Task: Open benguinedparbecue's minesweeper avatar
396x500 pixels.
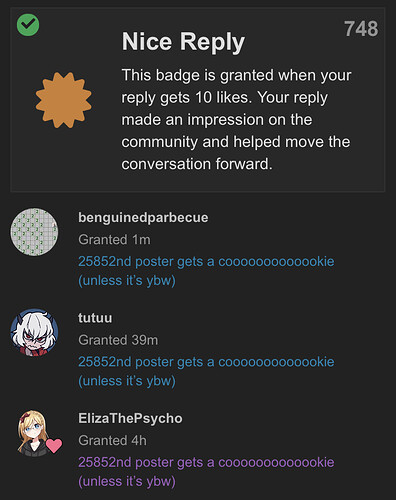Action: 34,232
